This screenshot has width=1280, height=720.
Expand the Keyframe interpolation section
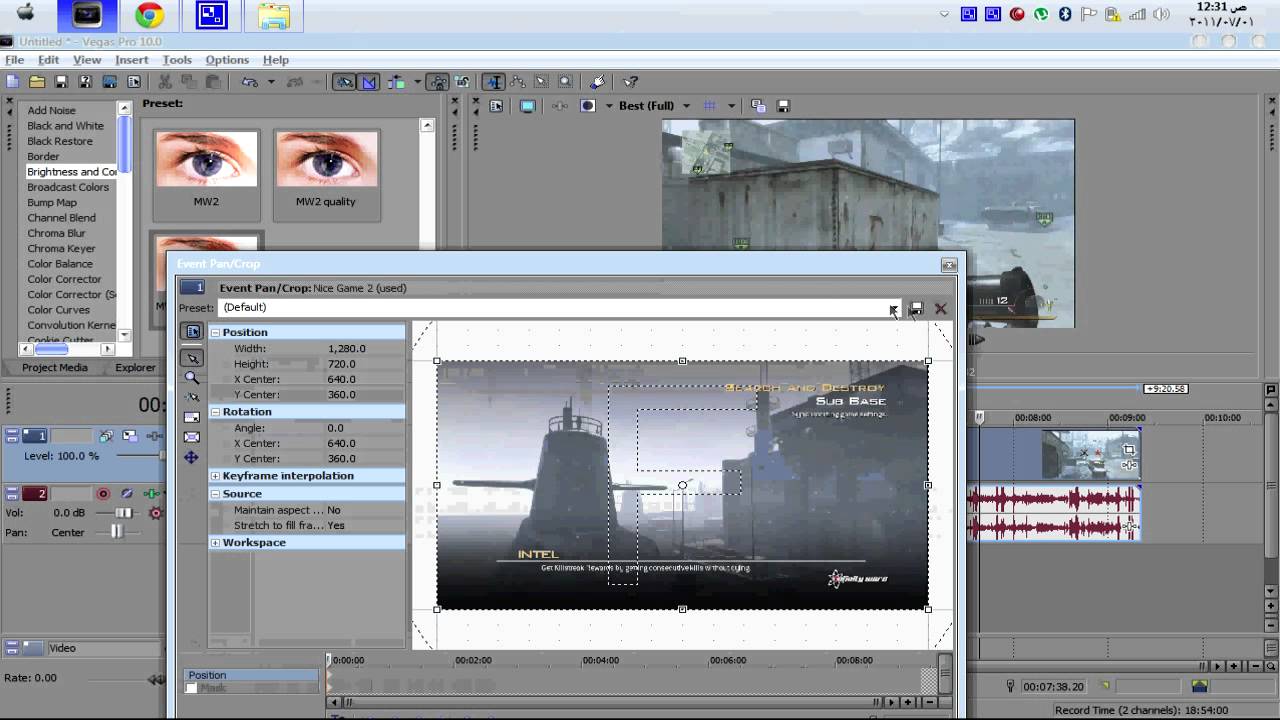coord(215,476)
